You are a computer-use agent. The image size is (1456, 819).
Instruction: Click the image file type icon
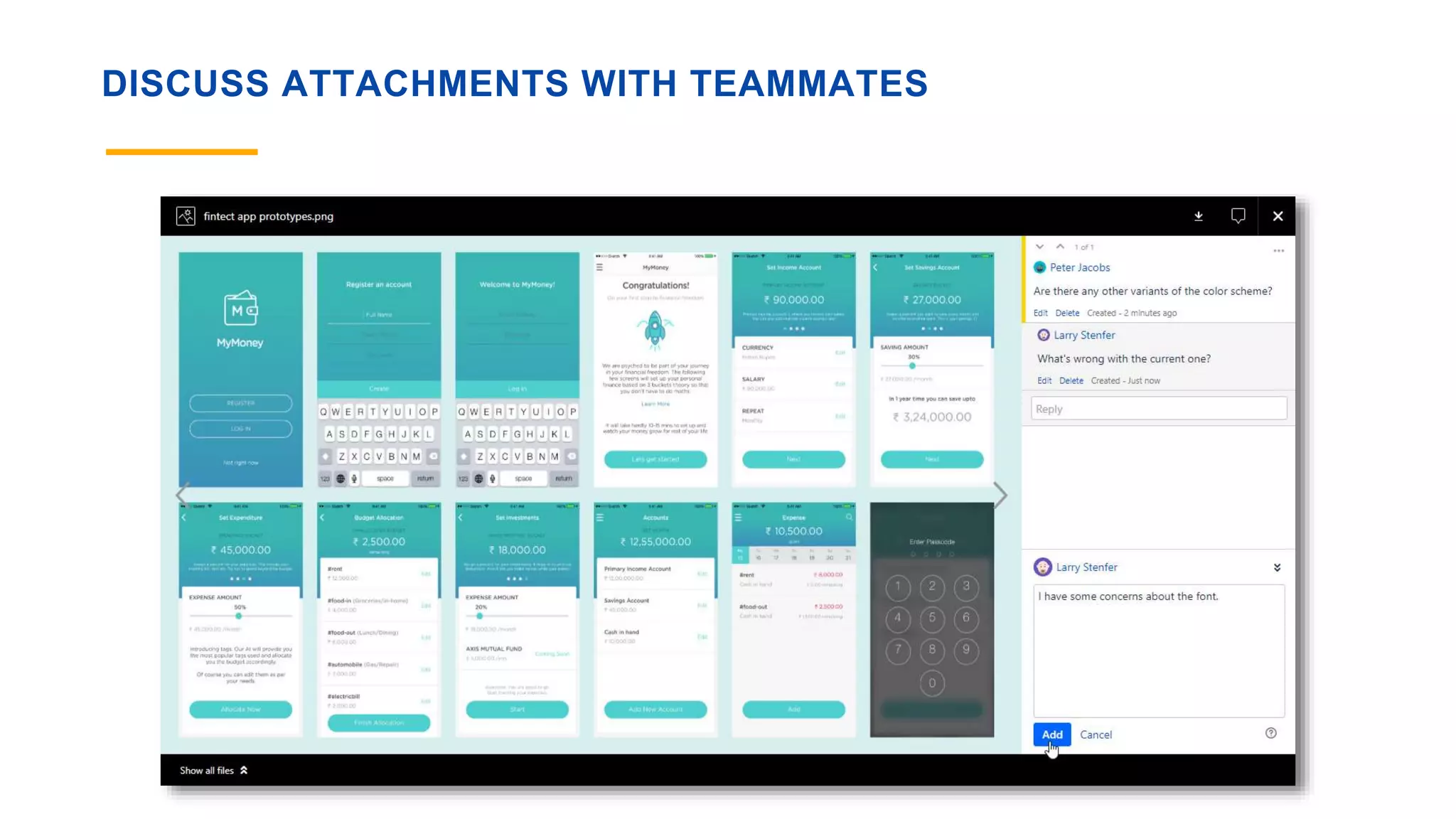tap(186, 216)
